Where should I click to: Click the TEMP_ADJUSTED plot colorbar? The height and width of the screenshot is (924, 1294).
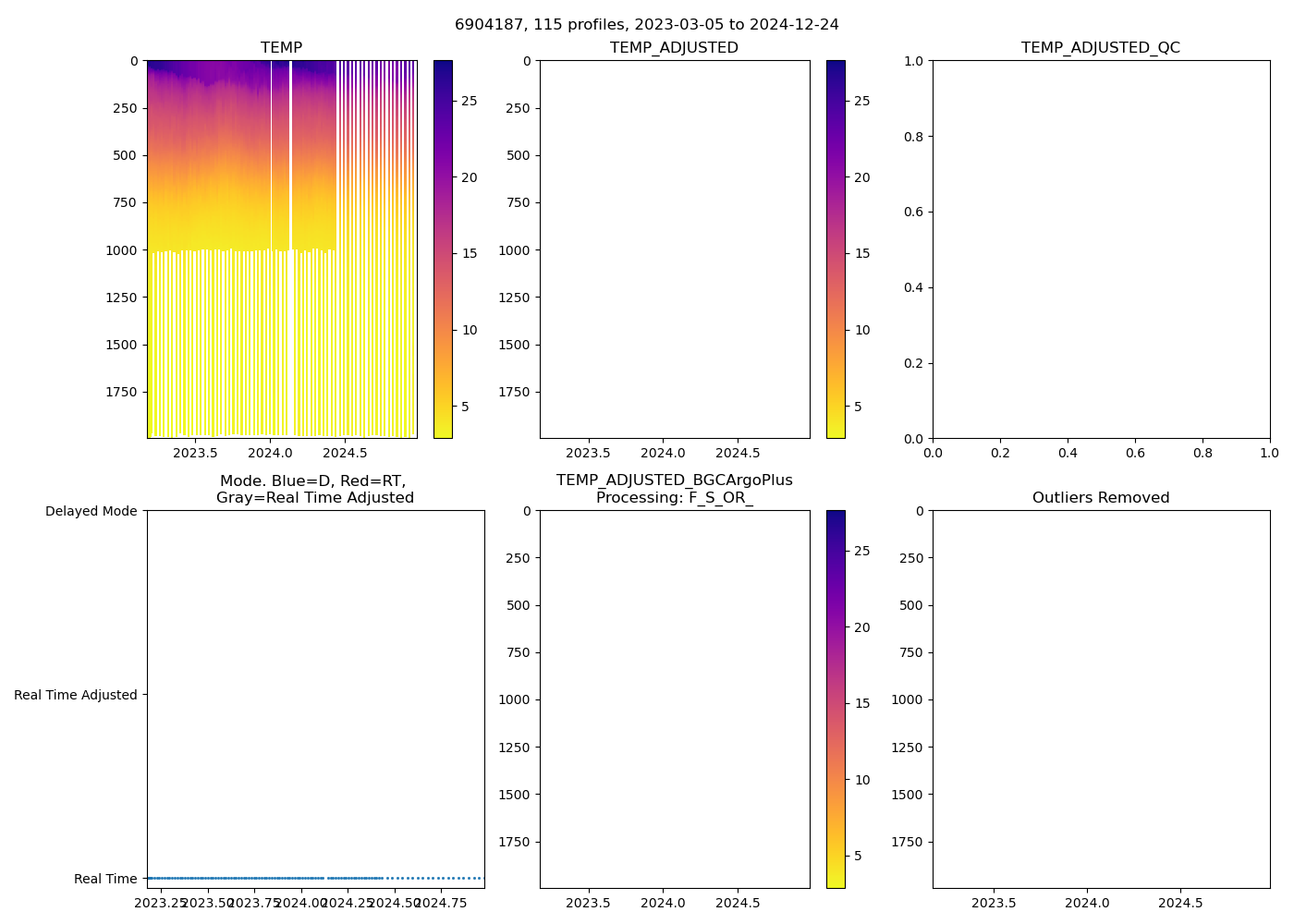[836, 249]
